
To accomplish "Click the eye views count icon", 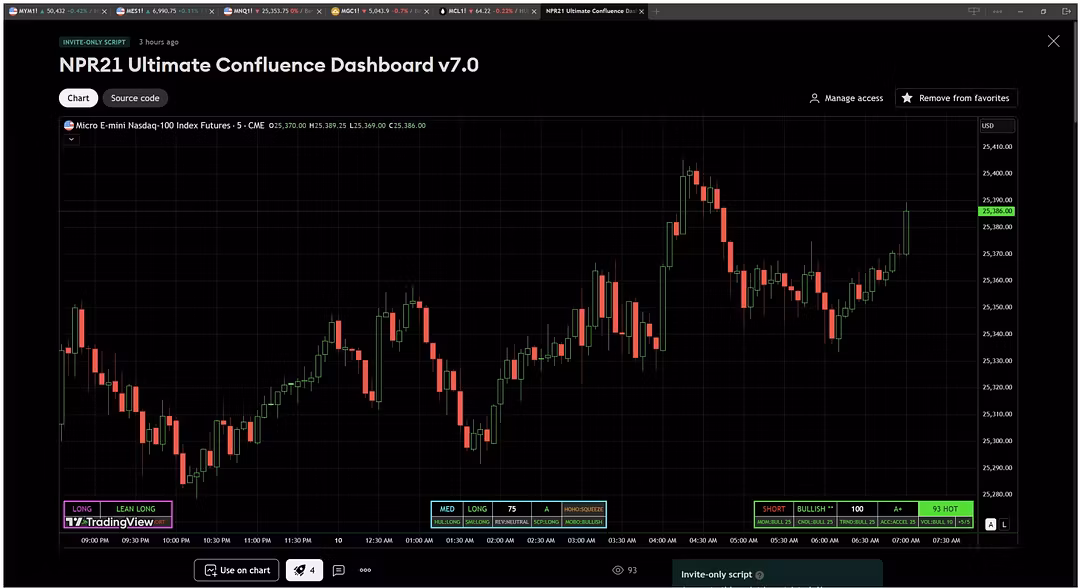I will (618, 570).
